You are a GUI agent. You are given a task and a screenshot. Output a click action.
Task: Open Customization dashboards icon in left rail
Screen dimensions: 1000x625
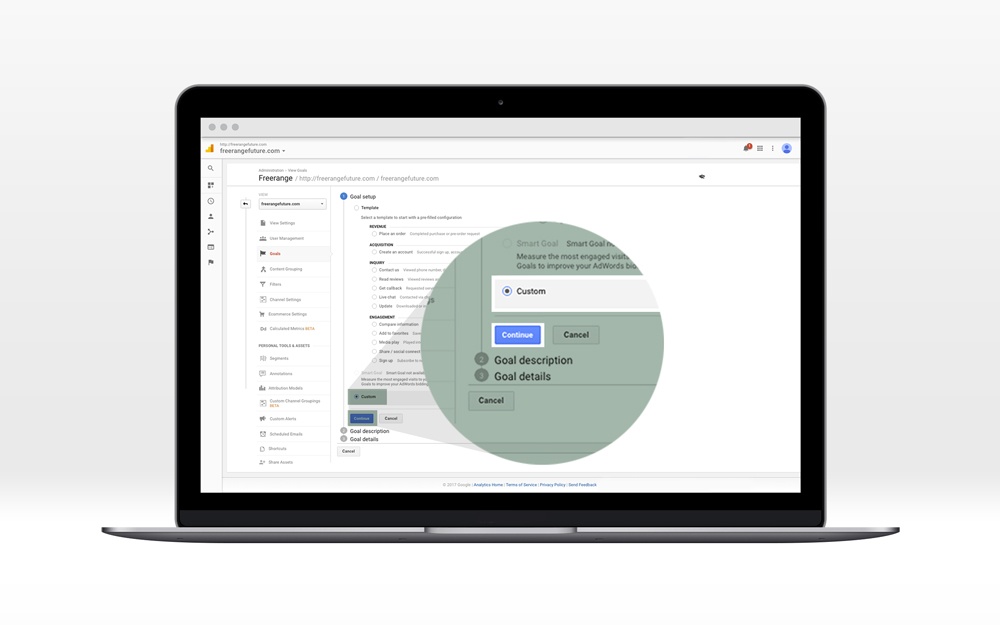(210, 185)
